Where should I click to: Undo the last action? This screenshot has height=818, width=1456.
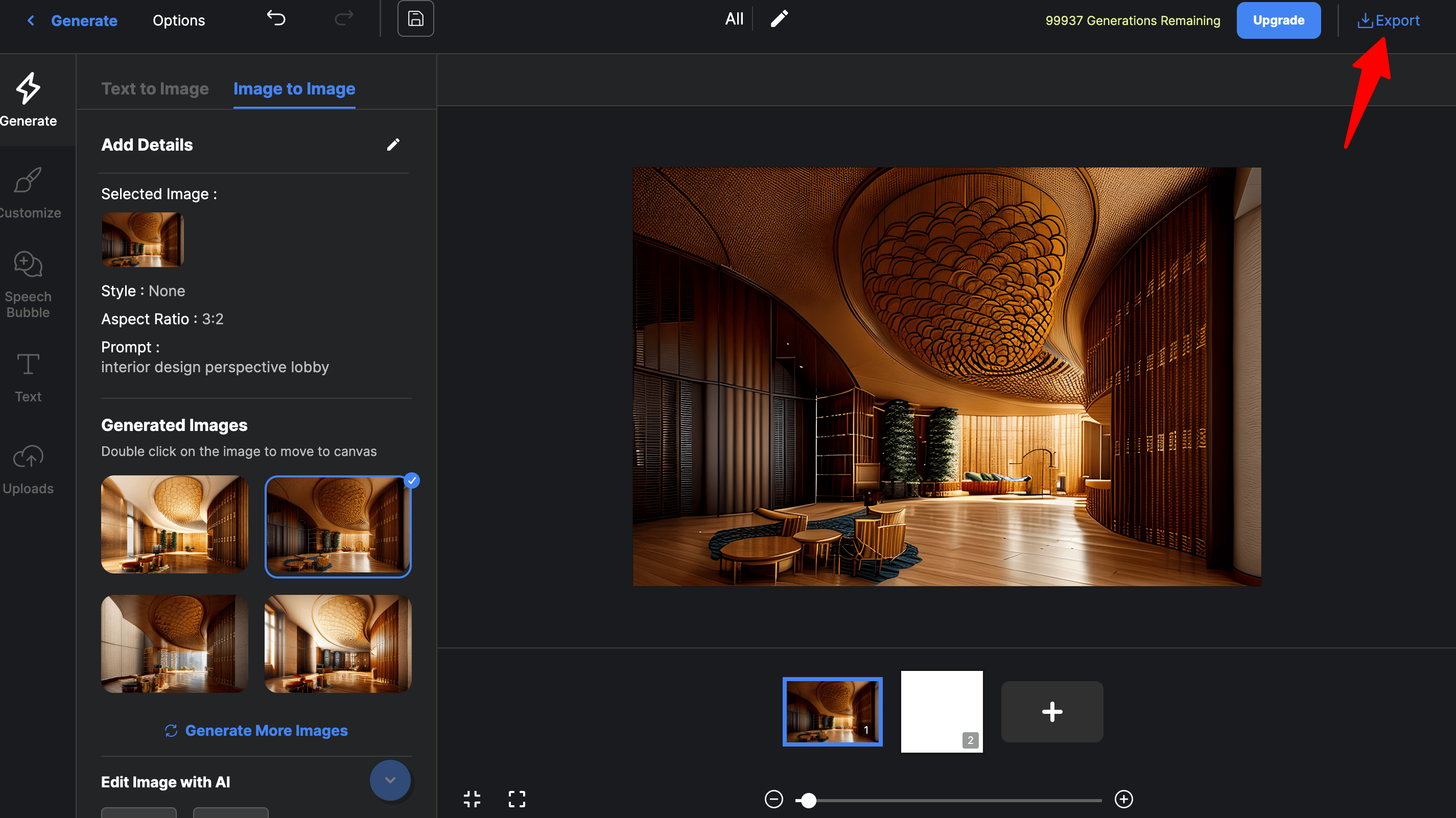[x=276, y=19]
